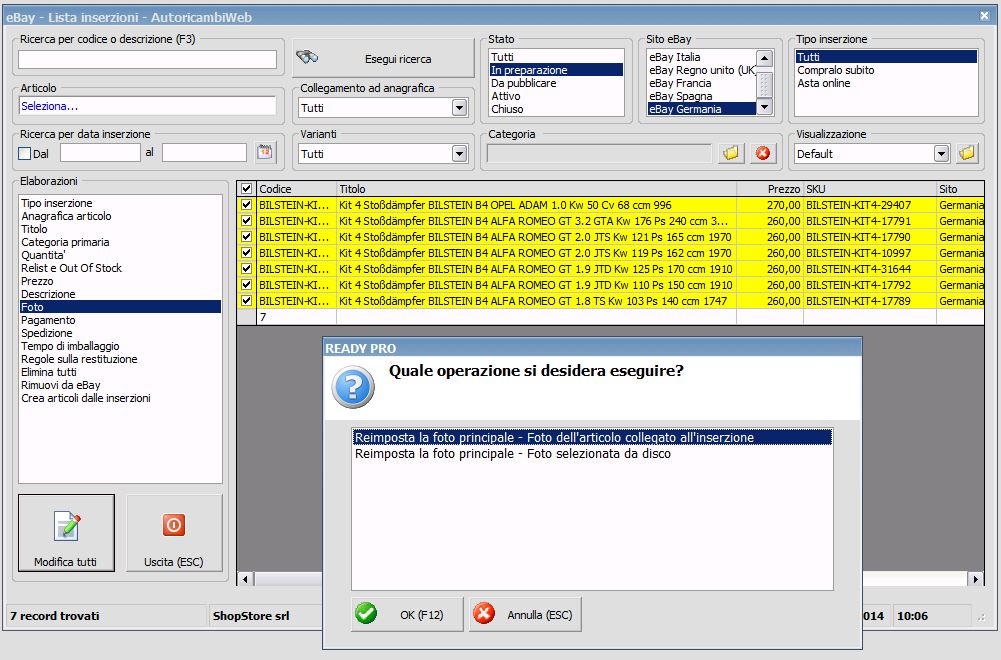The image size is (1001, 660).
Task: Open the Collegamento ad anagrafica dropdown
Action: point(460,108)
